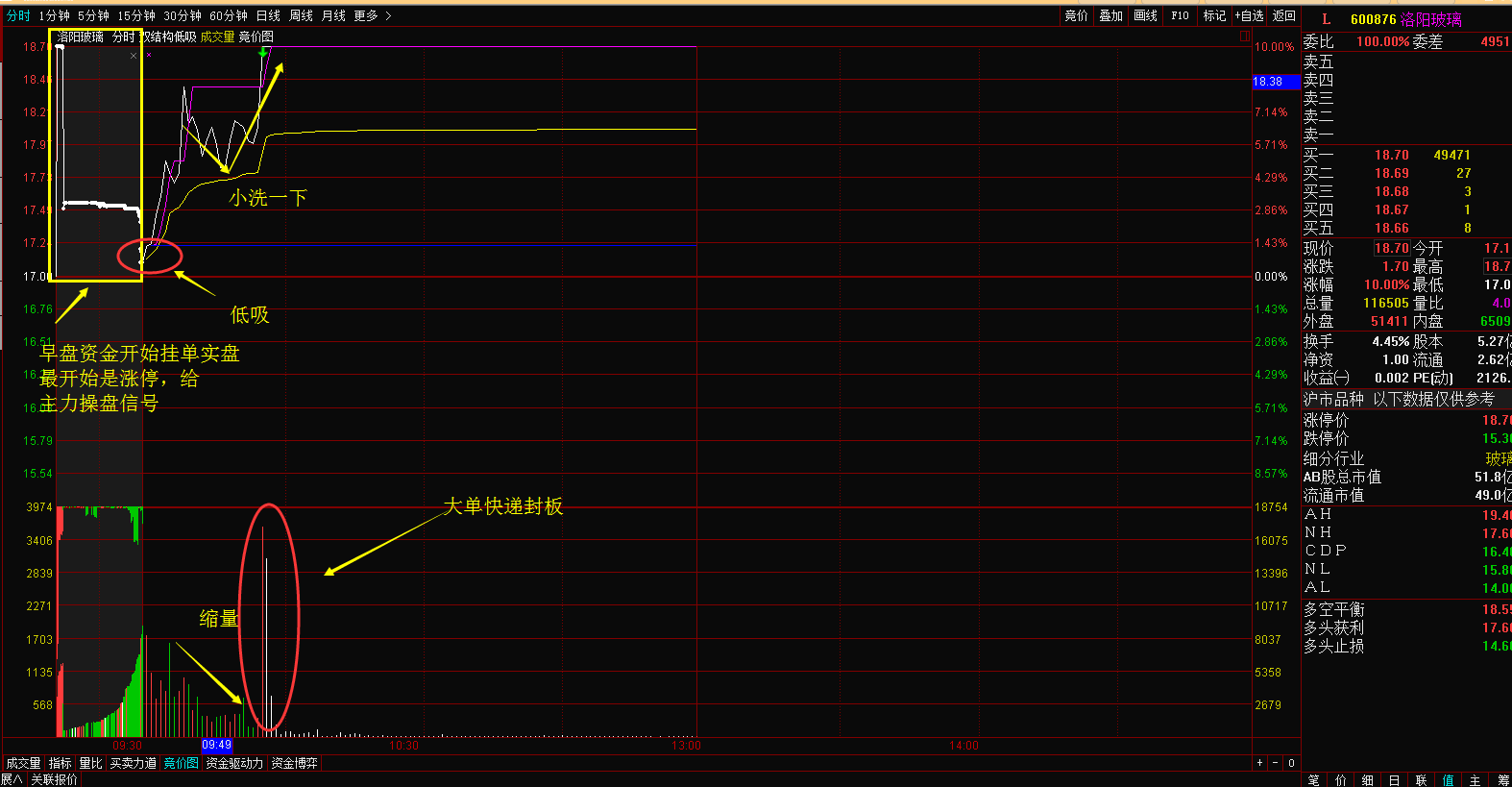Image resolution: width=1512 pixels, height=787 pixels.
Task: Click the 涨幅 value 10.00%
Action: tap(1387, 284)
